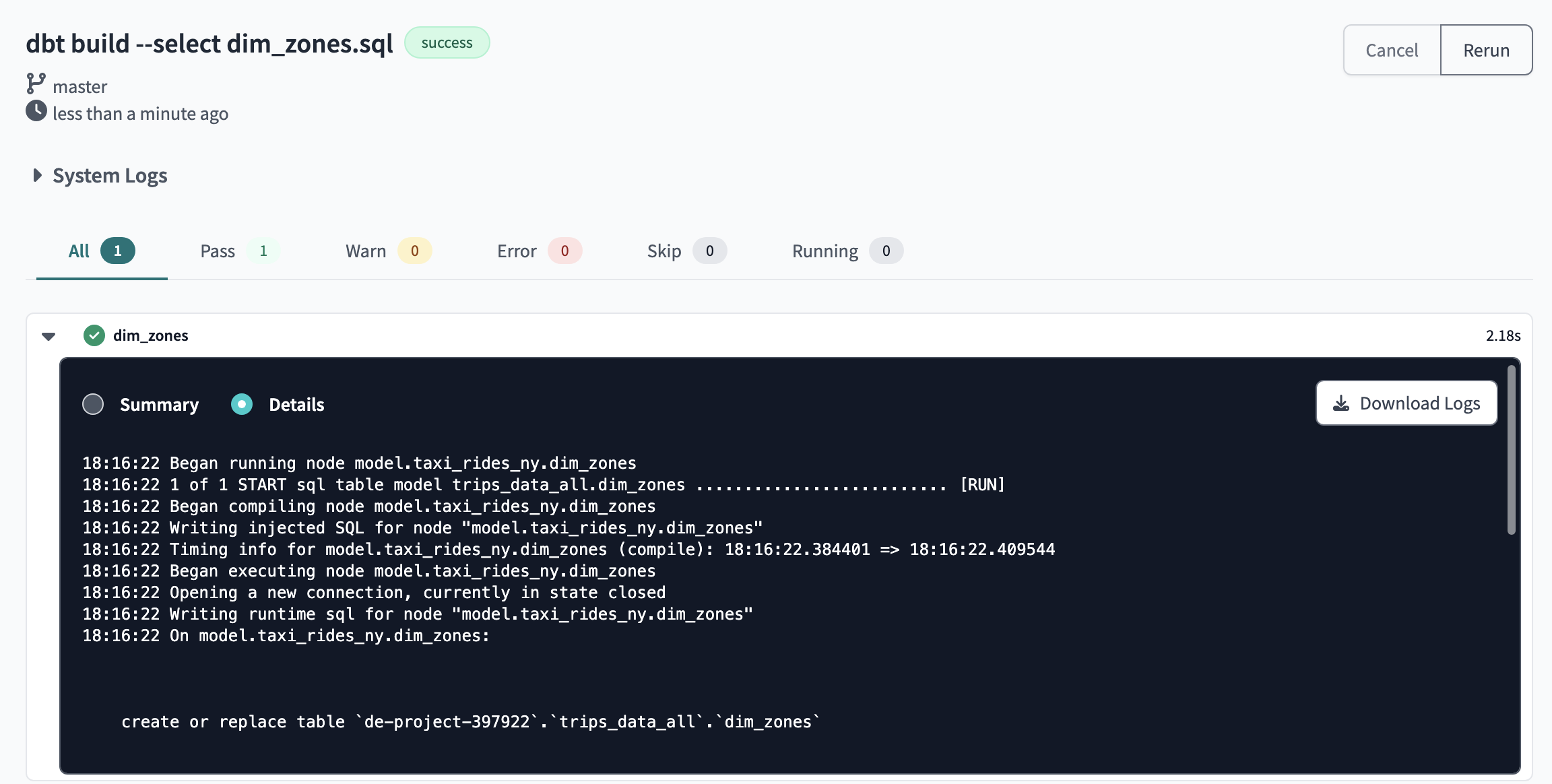Click the Cancel button
Image resolution: width=1552 pixels, height=784 pixels.
1392,50
